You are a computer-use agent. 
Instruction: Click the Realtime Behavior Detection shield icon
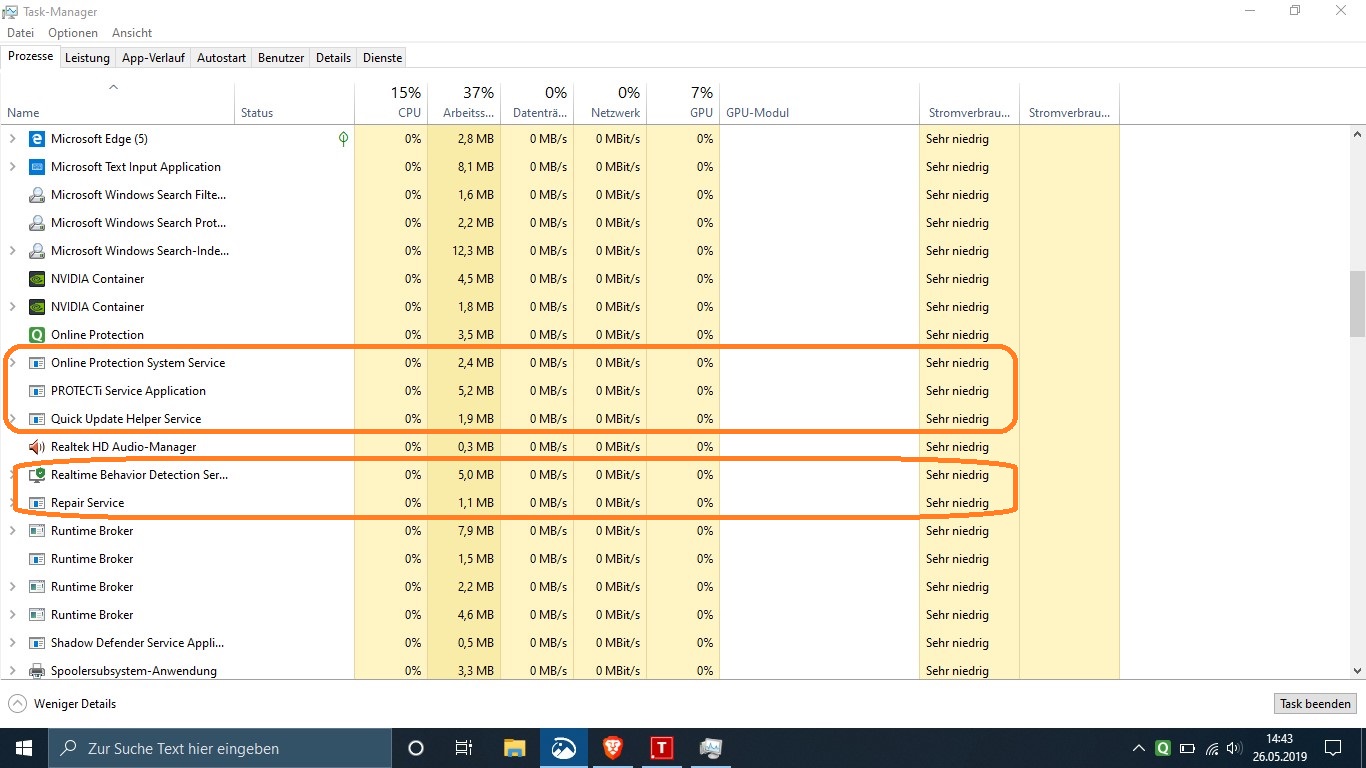37,475
